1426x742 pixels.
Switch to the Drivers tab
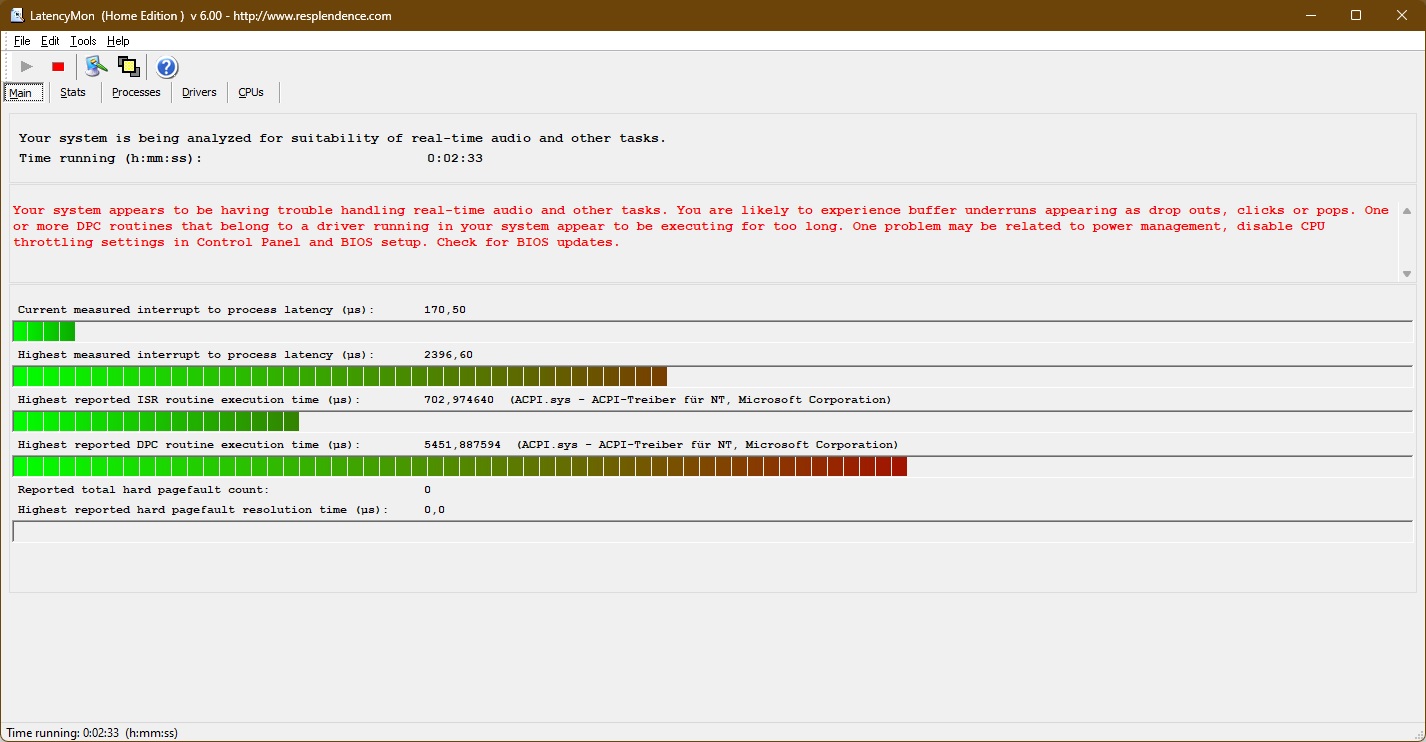pyautogui.click(x=199, y=92)
